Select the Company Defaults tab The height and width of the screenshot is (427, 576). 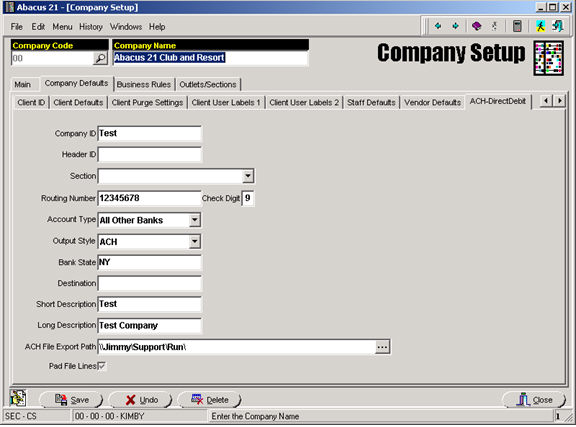click(76, 83)
